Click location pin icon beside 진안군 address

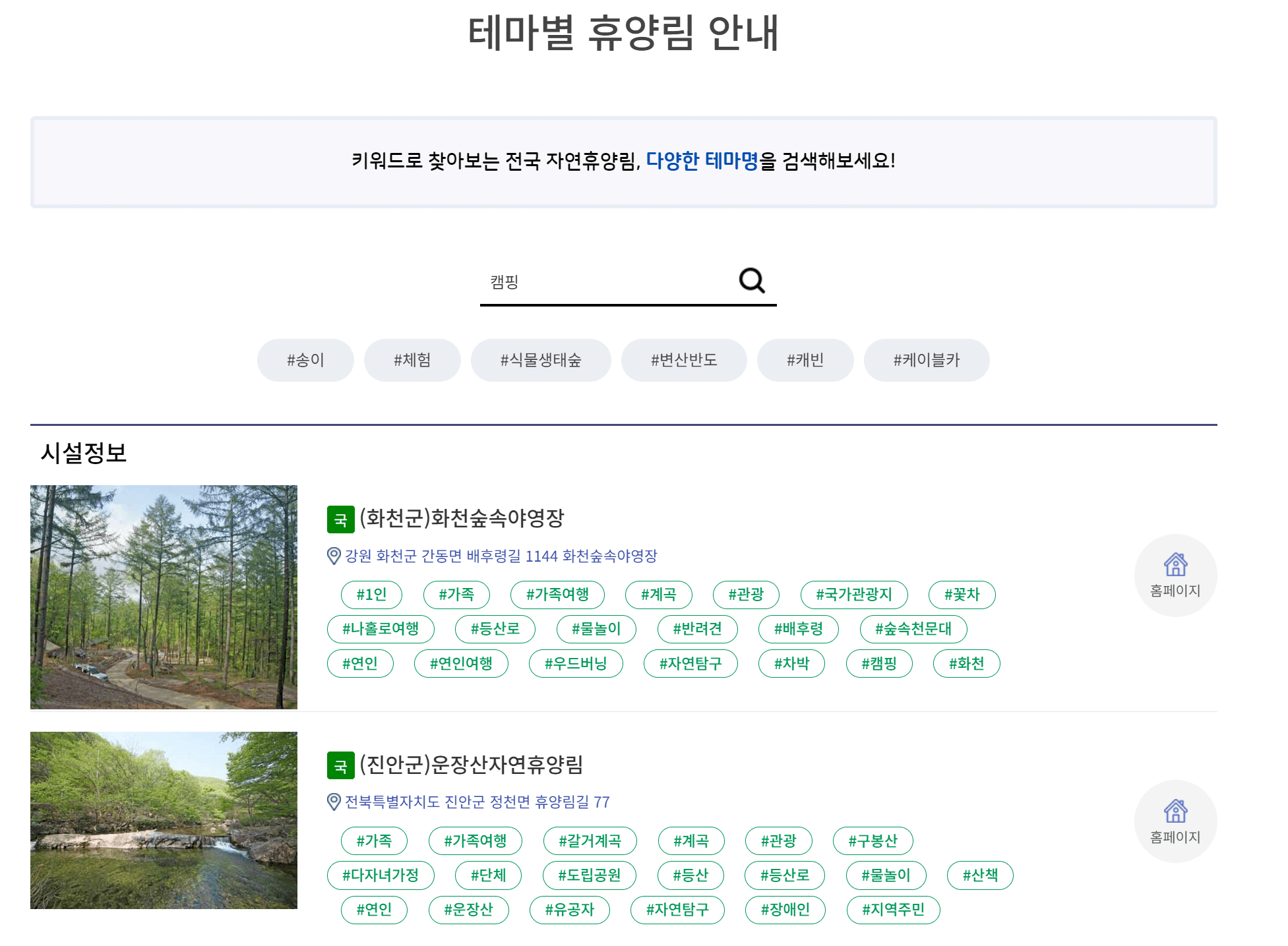tap(334, 802)
